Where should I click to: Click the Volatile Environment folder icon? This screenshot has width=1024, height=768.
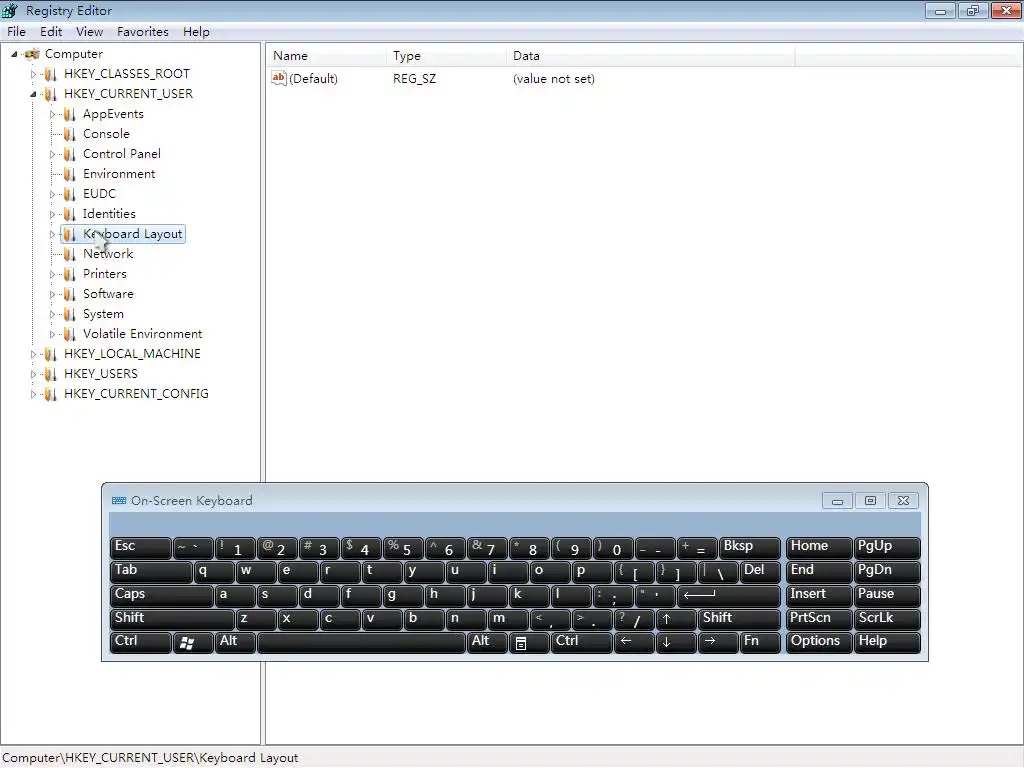point(69,334)
